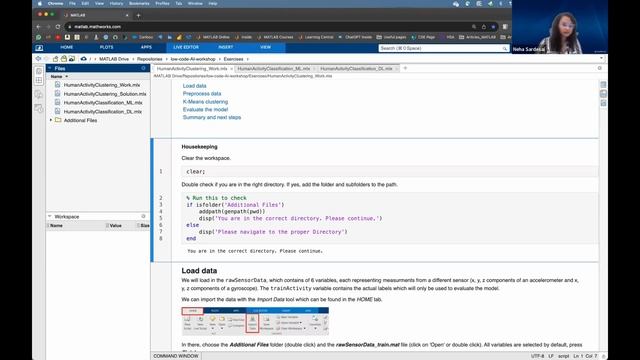Open the VIEW tab
The width and height of the screenshot is (640, 360).
point(265,47)
